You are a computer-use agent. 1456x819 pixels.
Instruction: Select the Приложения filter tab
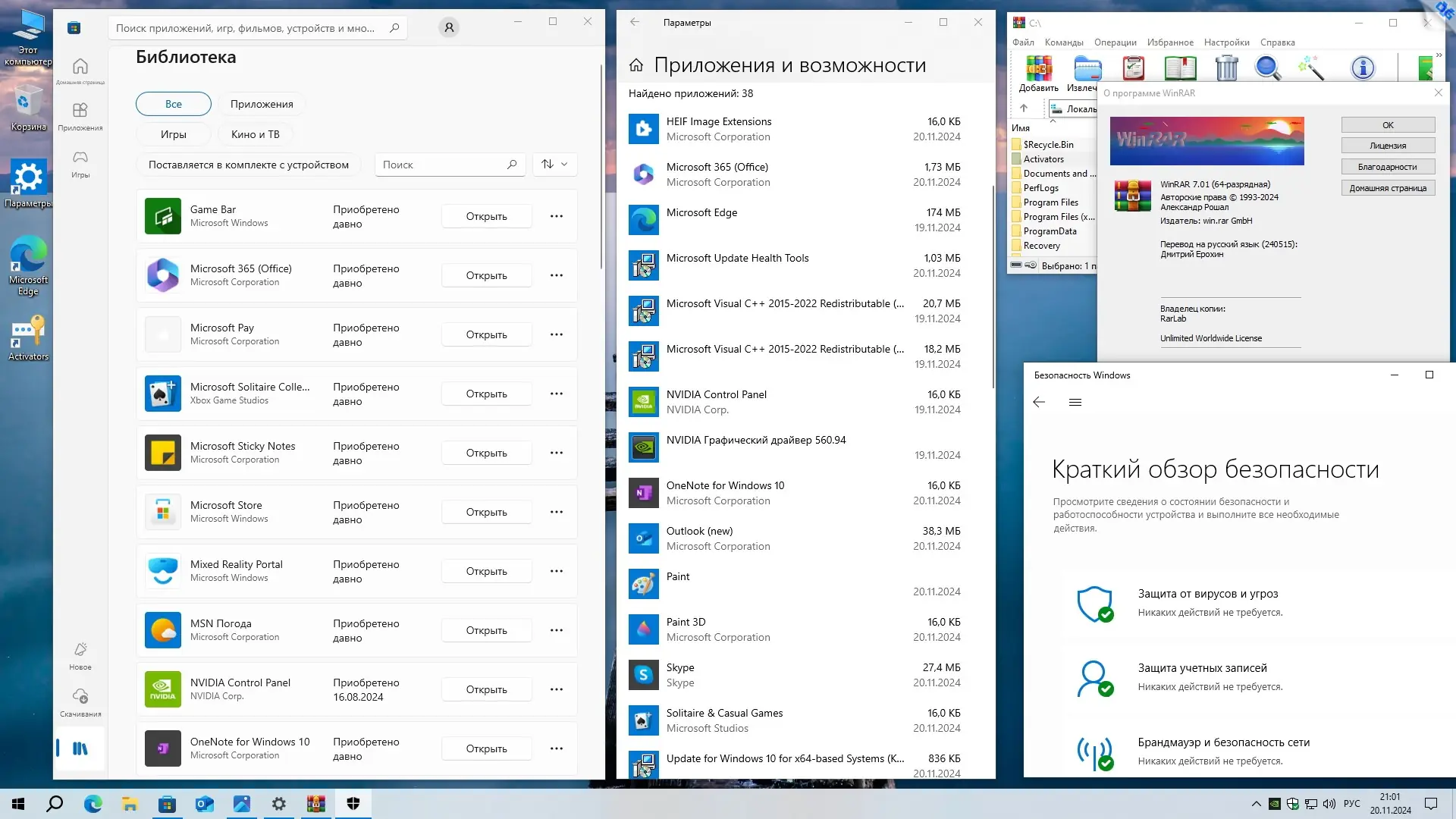(x=262, y=104)
